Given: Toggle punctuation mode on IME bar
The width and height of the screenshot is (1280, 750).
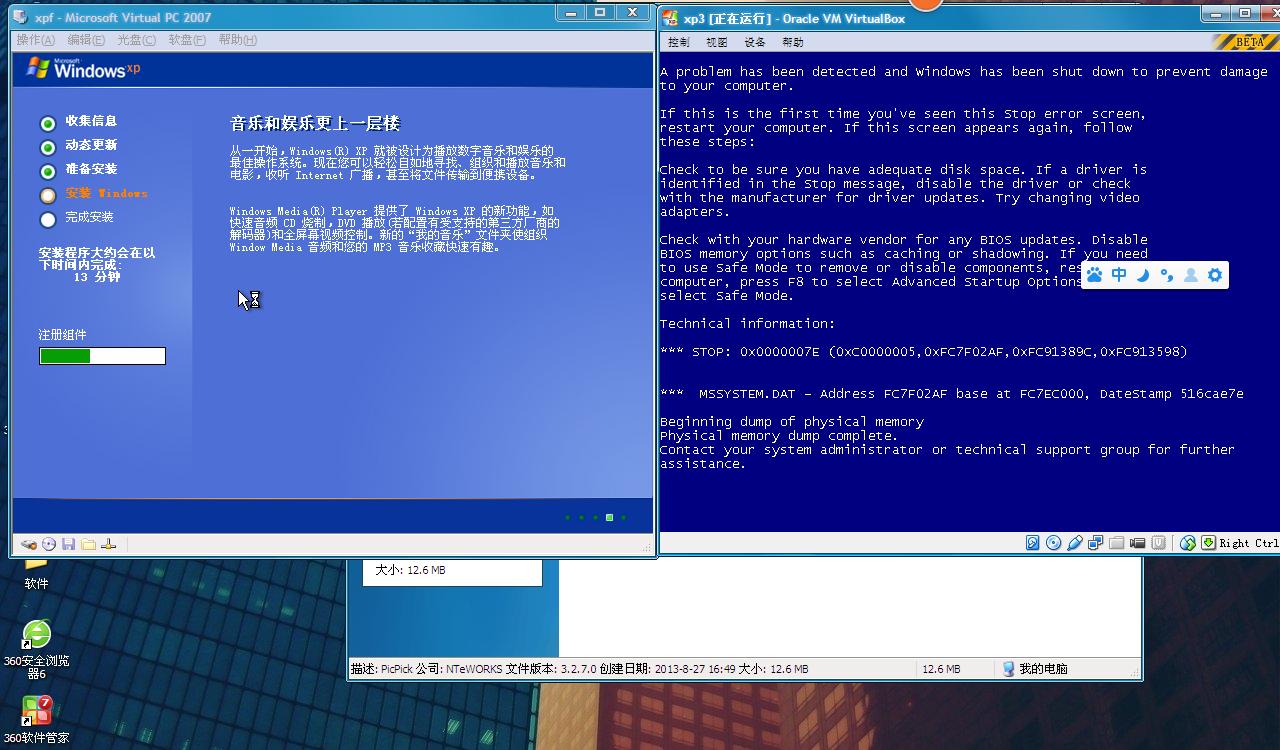Looking at the screenshot, I should click(x=1167, y=275).
